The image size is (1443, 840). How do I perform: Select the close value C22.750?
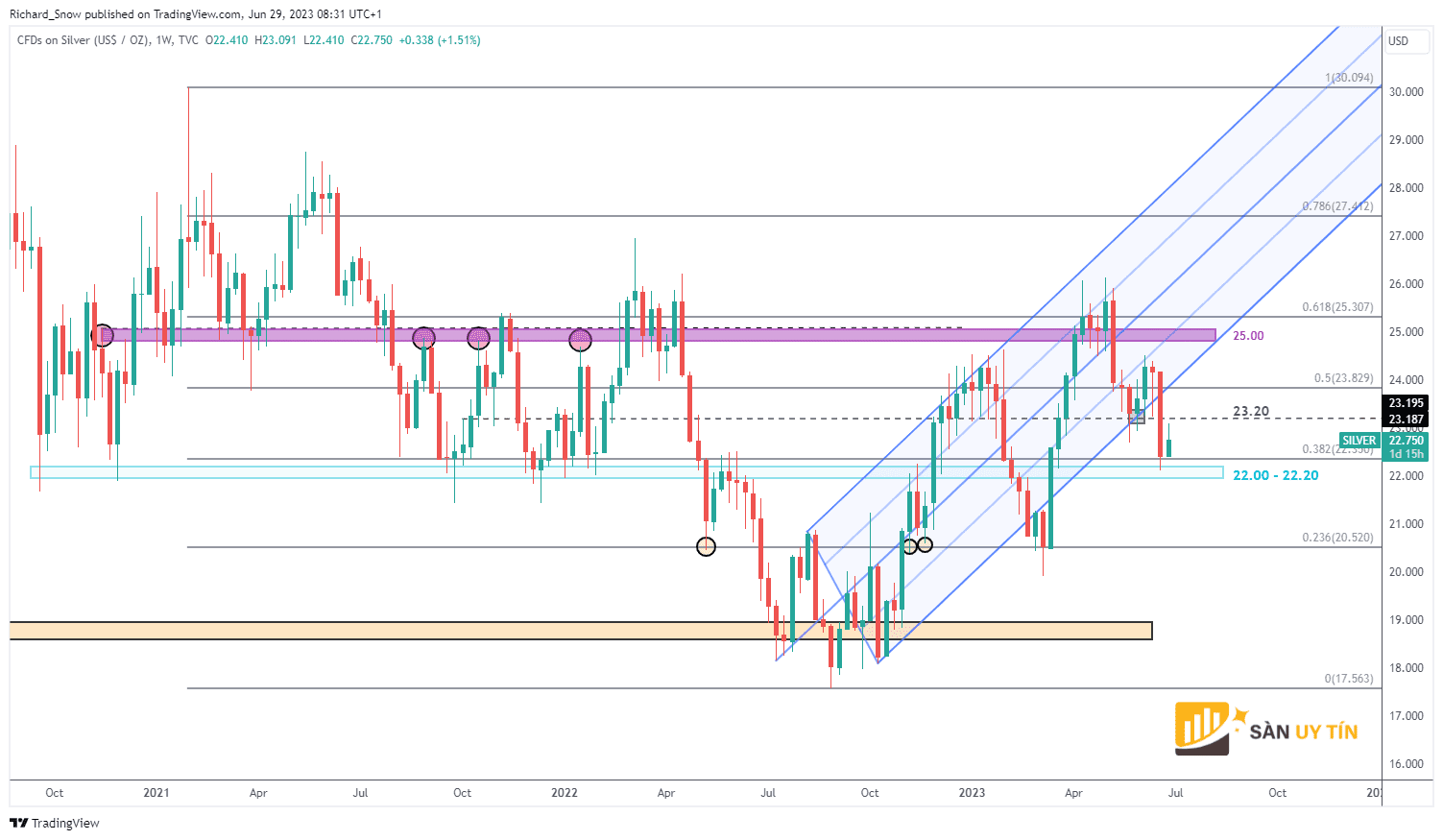pyautogui.click(x=372, y=40)
